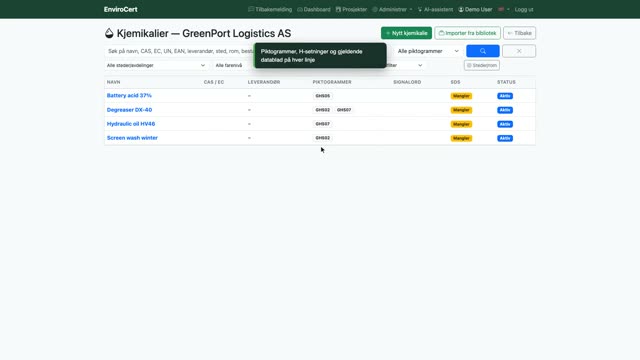Open the Demo User profile

[x=475, y=9]
